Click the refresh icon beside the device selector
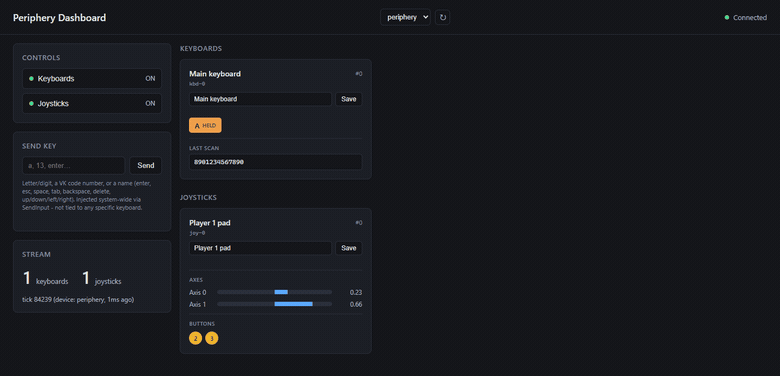 (442, 17)
